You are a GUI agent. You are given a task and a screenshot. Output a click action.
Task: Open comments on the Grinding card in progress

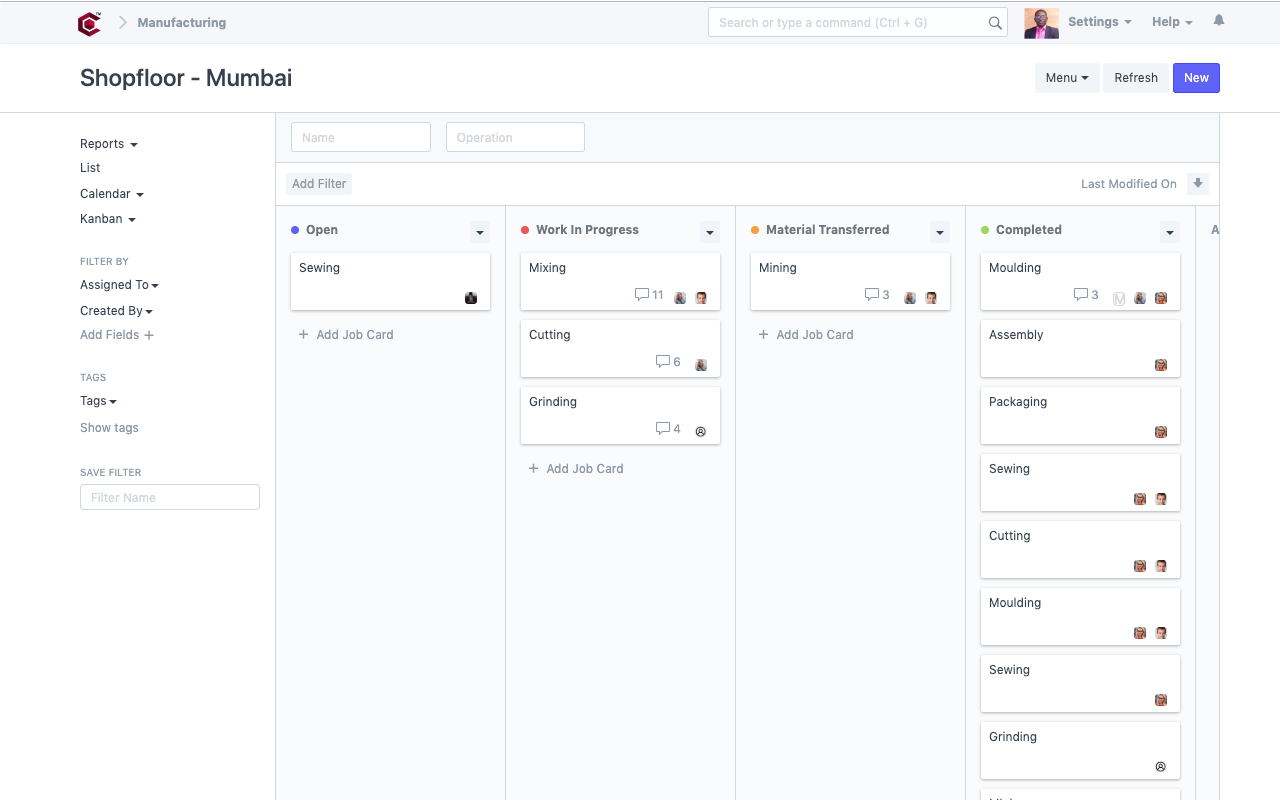pos(661,428)
